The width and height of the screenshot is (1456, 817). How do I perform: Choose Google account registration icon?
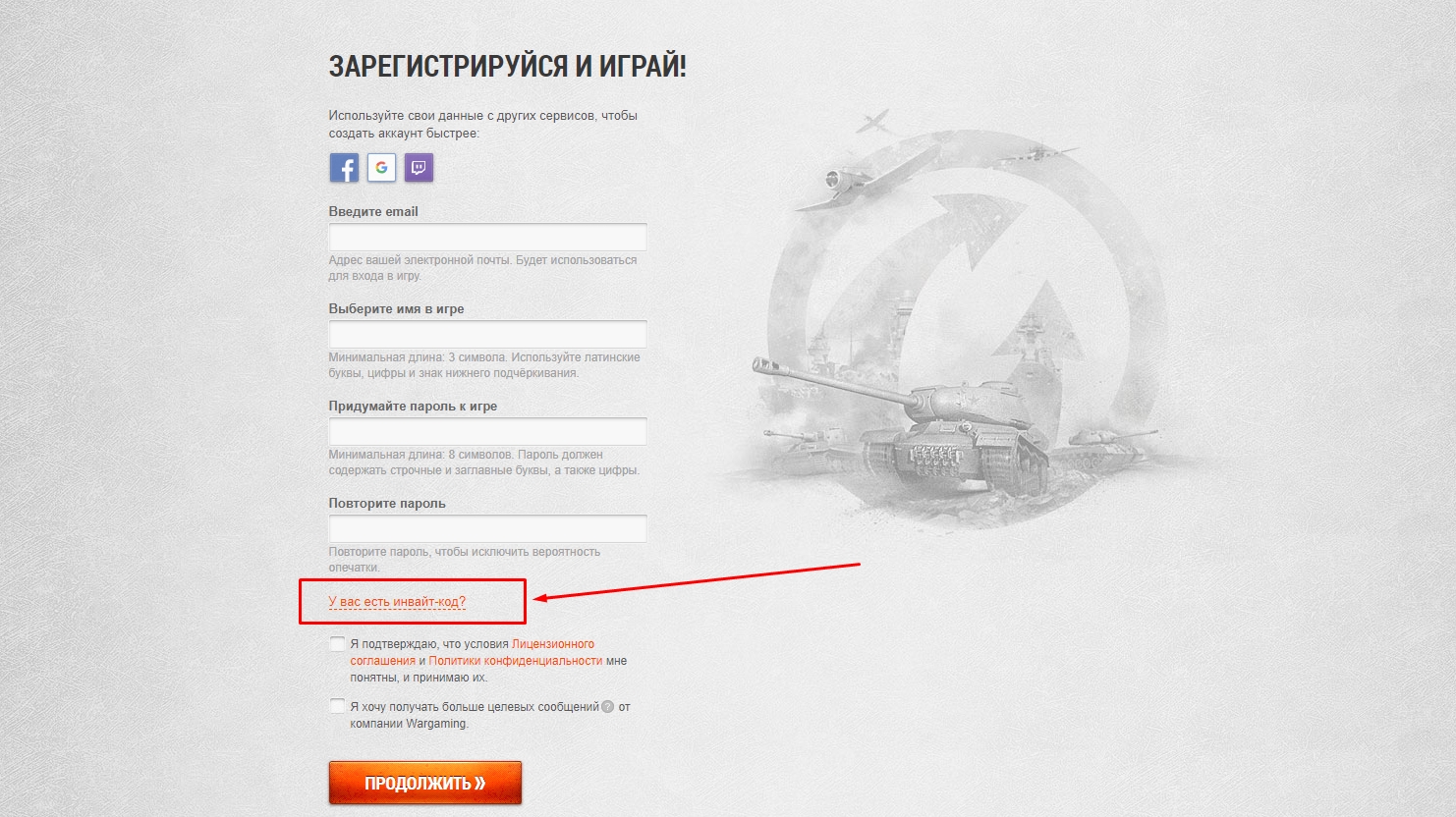381,168
